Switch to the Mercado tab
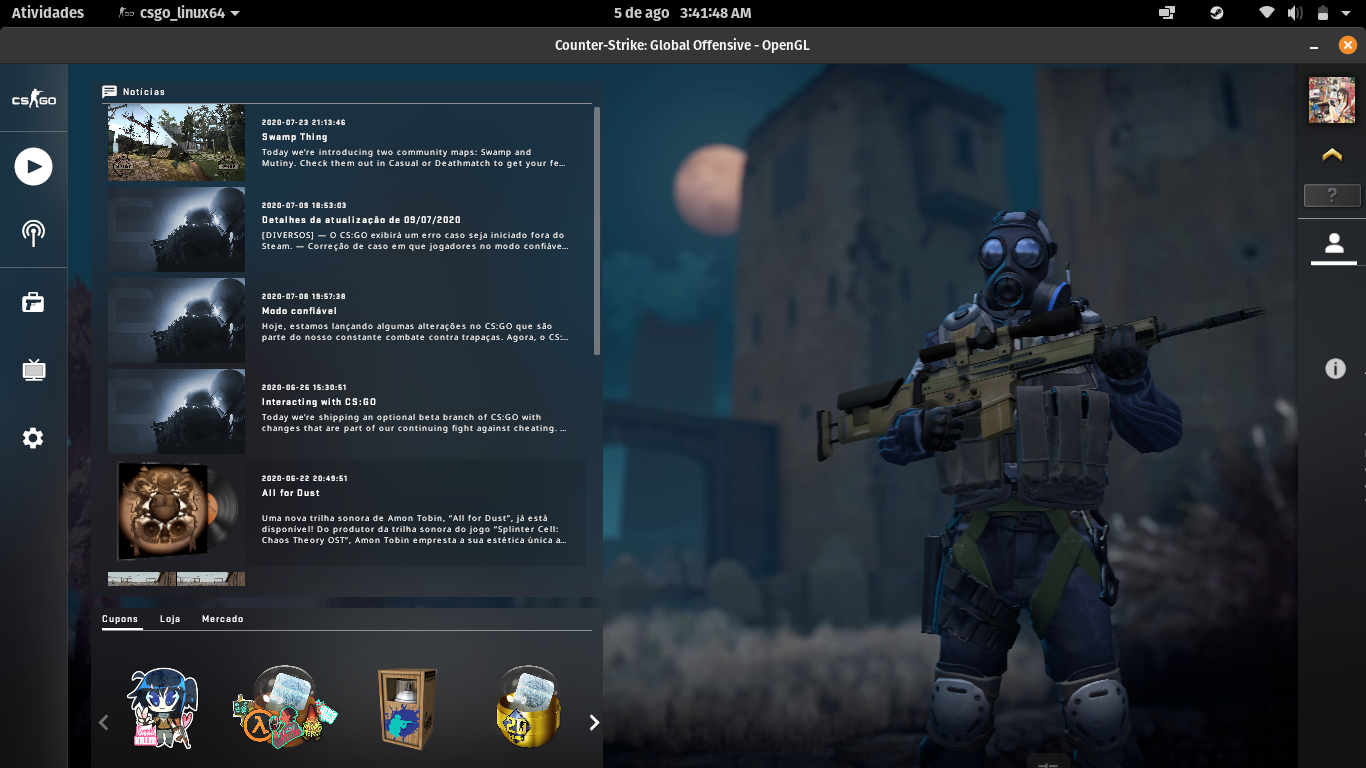Image resolution: width=1366 pixels, height=768 pixels. coord(222,619)
